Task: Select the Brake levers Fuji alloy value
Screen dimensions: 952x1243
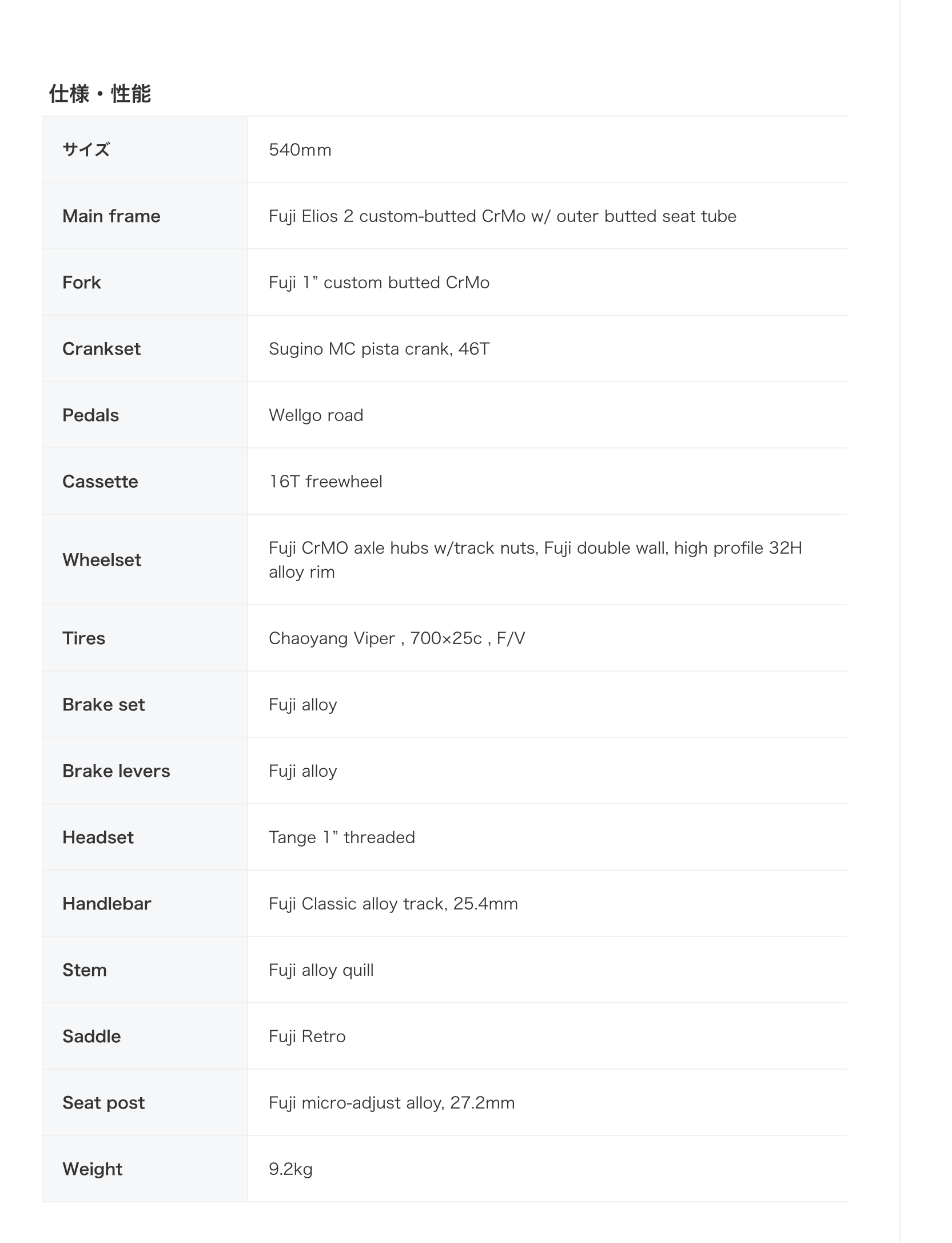Action: point(303,771)
